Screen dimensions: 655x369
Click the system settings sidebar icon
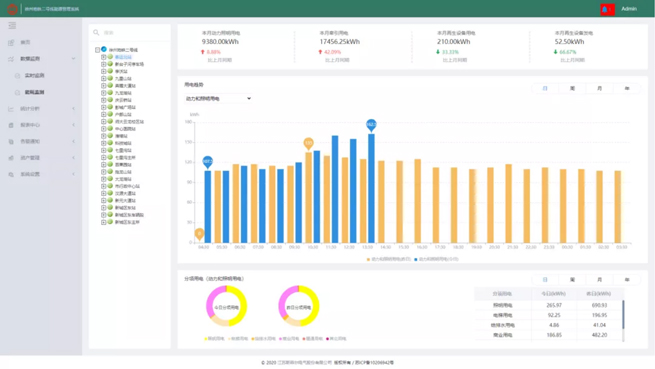pyautogui.click(x=11, y=174)
